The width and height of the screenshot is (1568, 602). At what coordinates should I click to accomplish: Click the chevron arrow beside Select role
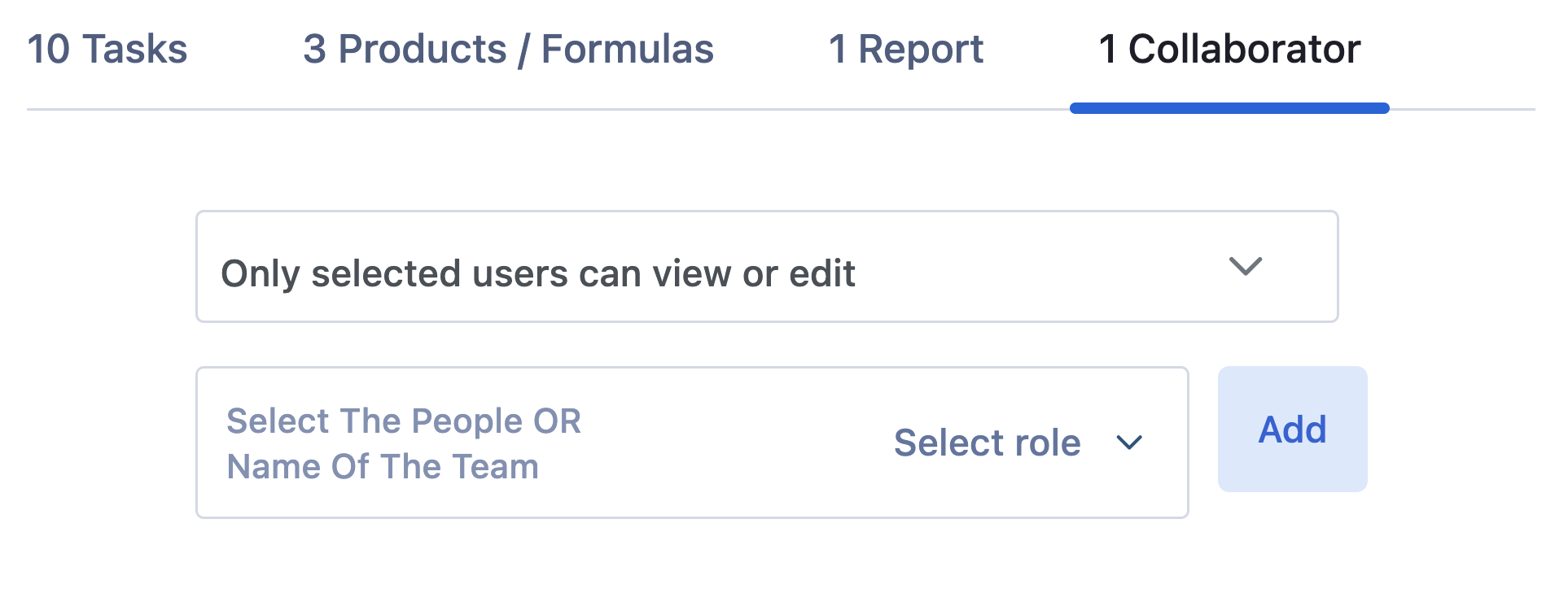[1129, 443]
